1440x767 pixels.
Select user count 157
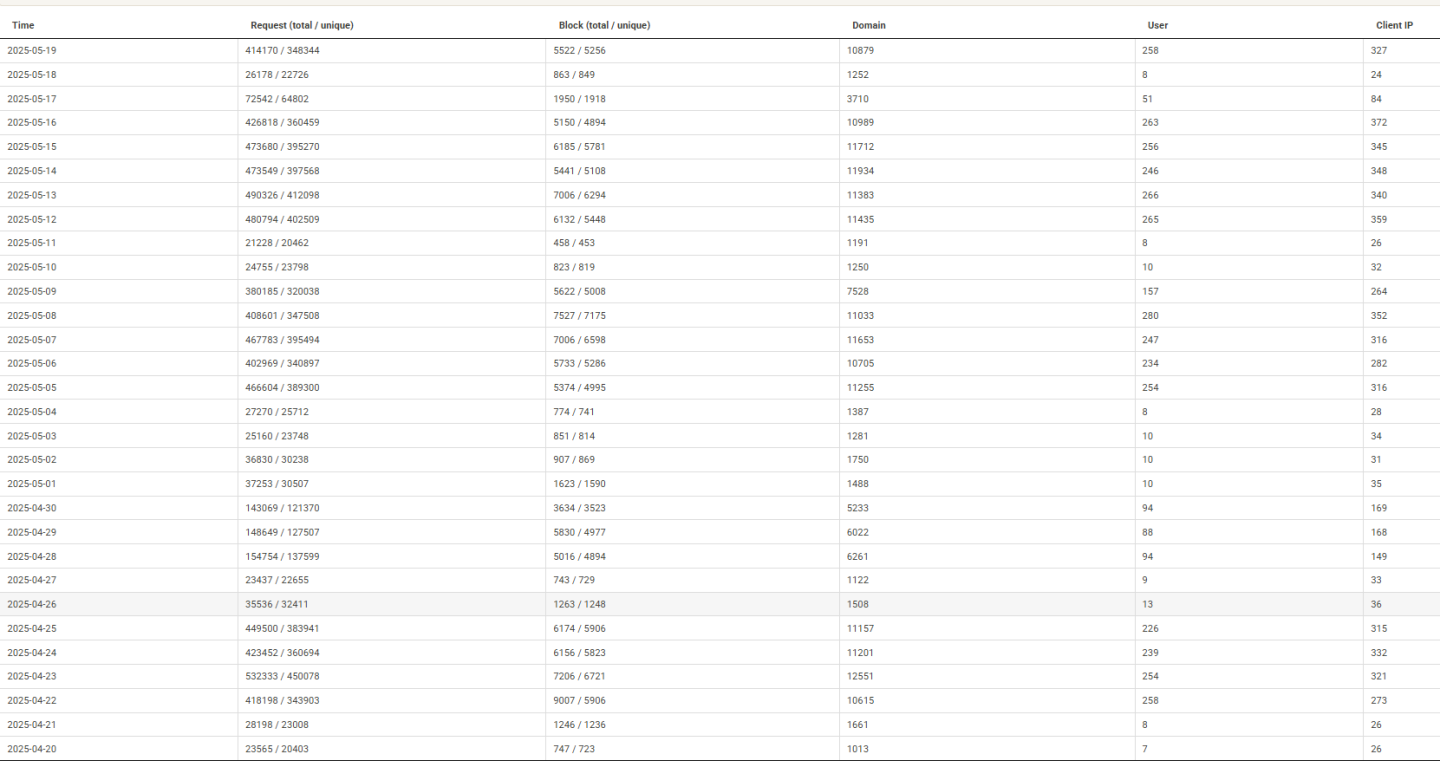coord(1150,292)
